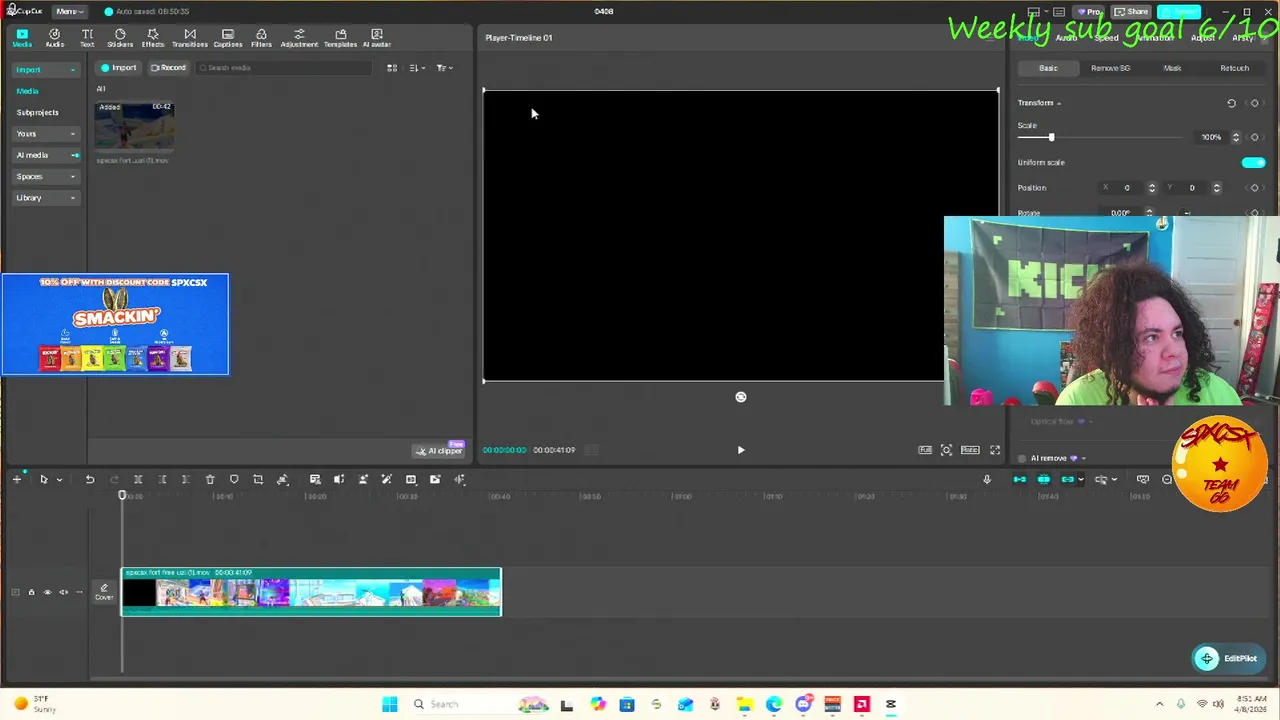Image resolution: width=1280 pixels, height=720 pixels.
Task: Open full screen preview icon
Action: (995, 450)
